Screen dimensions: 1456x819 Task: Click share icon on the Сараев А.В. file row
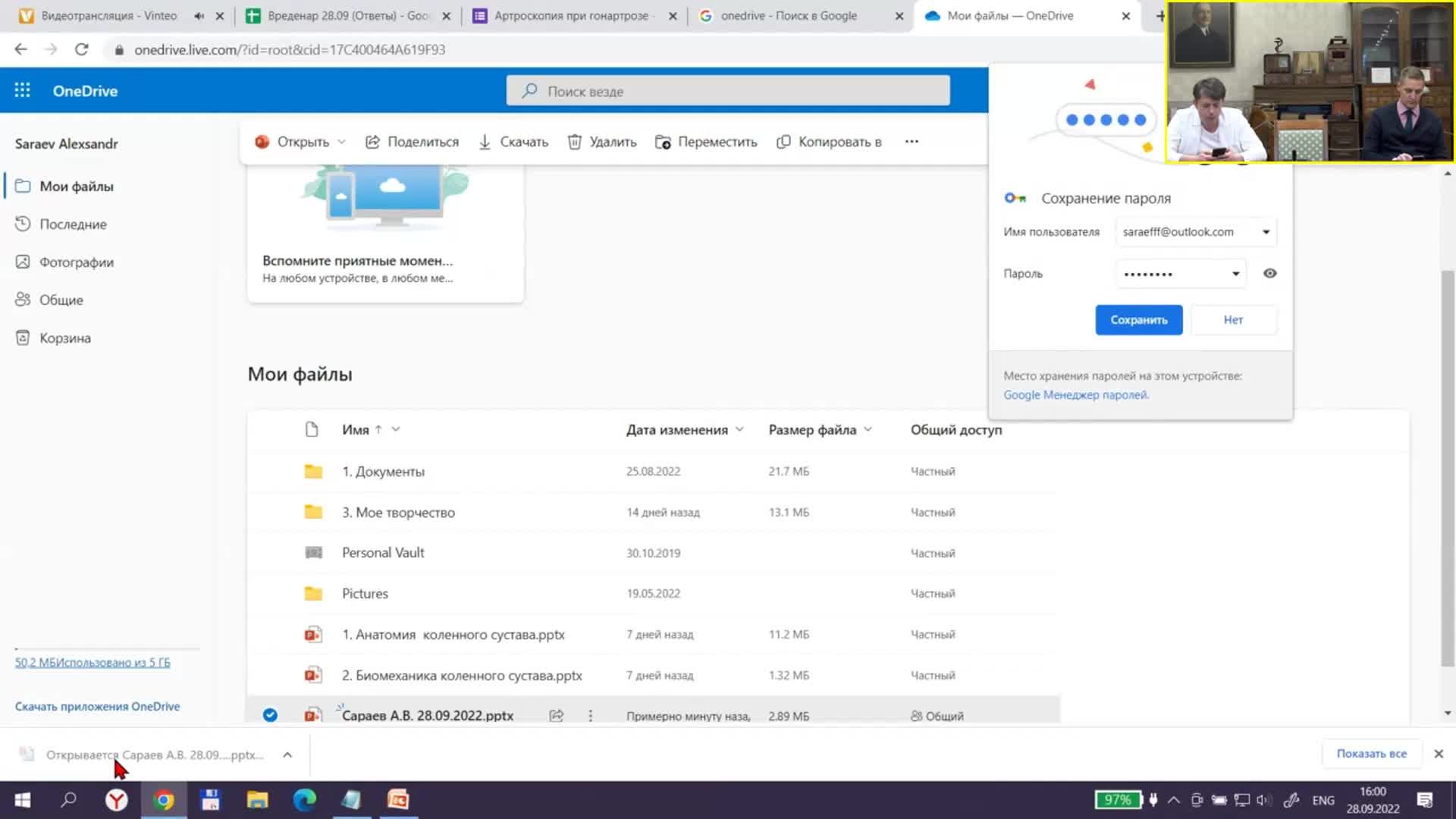click(x=557, y=715)
